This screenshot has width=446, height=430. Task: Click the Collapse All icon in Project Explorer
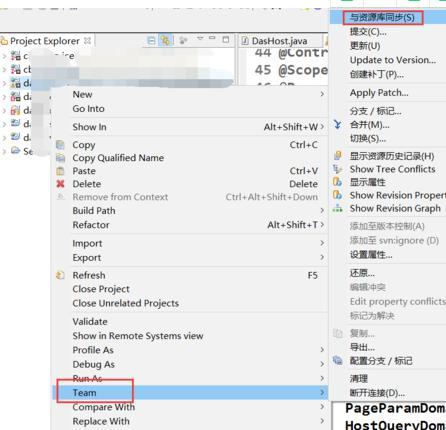[x=151, y=41]
